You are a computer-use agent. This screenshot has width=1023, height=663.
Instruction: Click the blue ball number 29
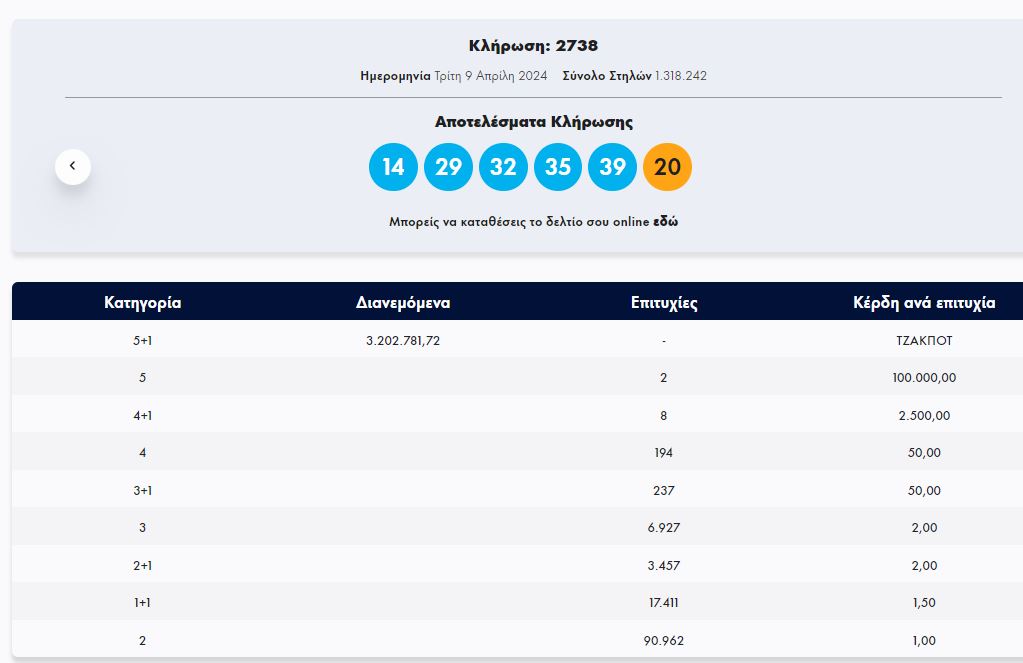point(448,167)
